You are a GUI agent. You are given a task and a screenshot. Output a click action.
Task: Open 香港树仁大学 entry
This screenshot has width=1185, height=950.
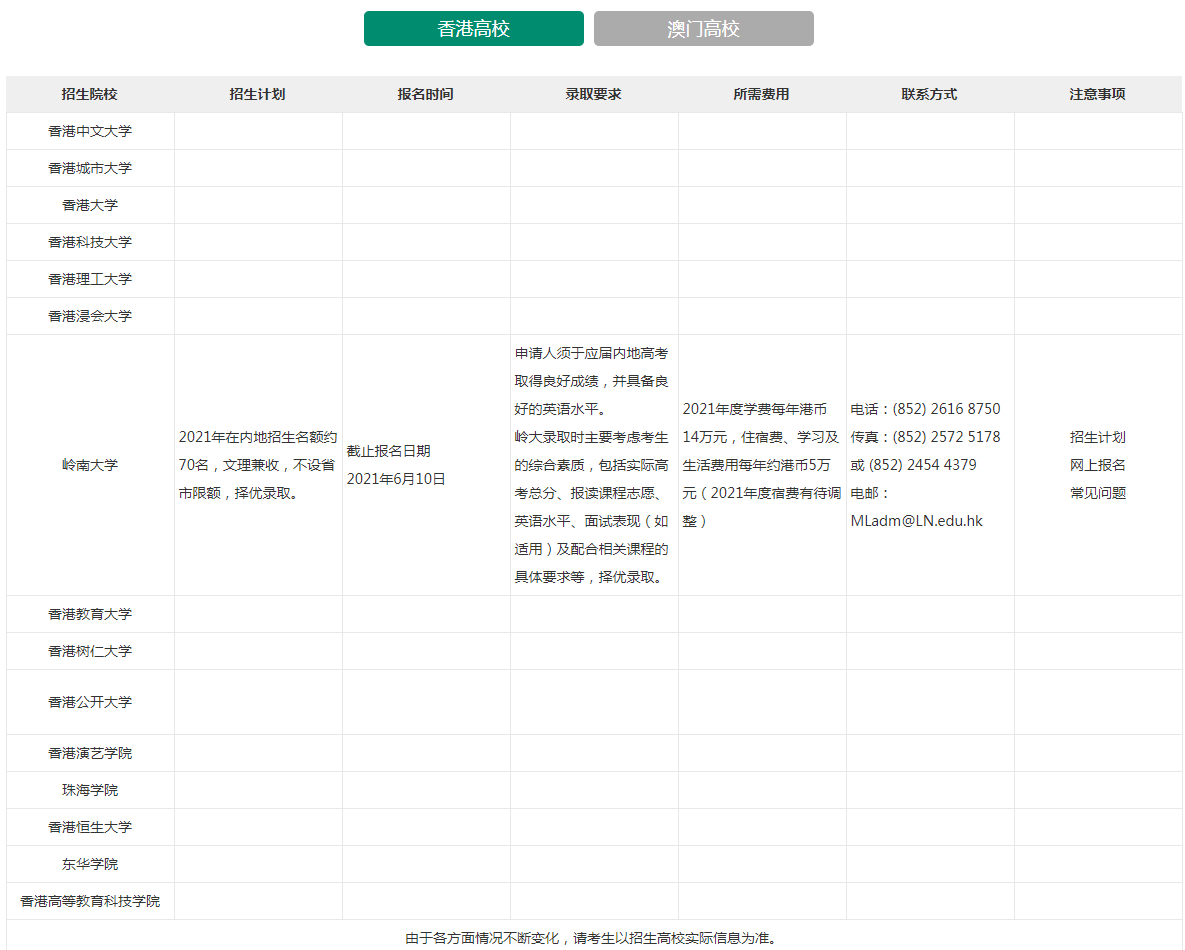(90, 651)
